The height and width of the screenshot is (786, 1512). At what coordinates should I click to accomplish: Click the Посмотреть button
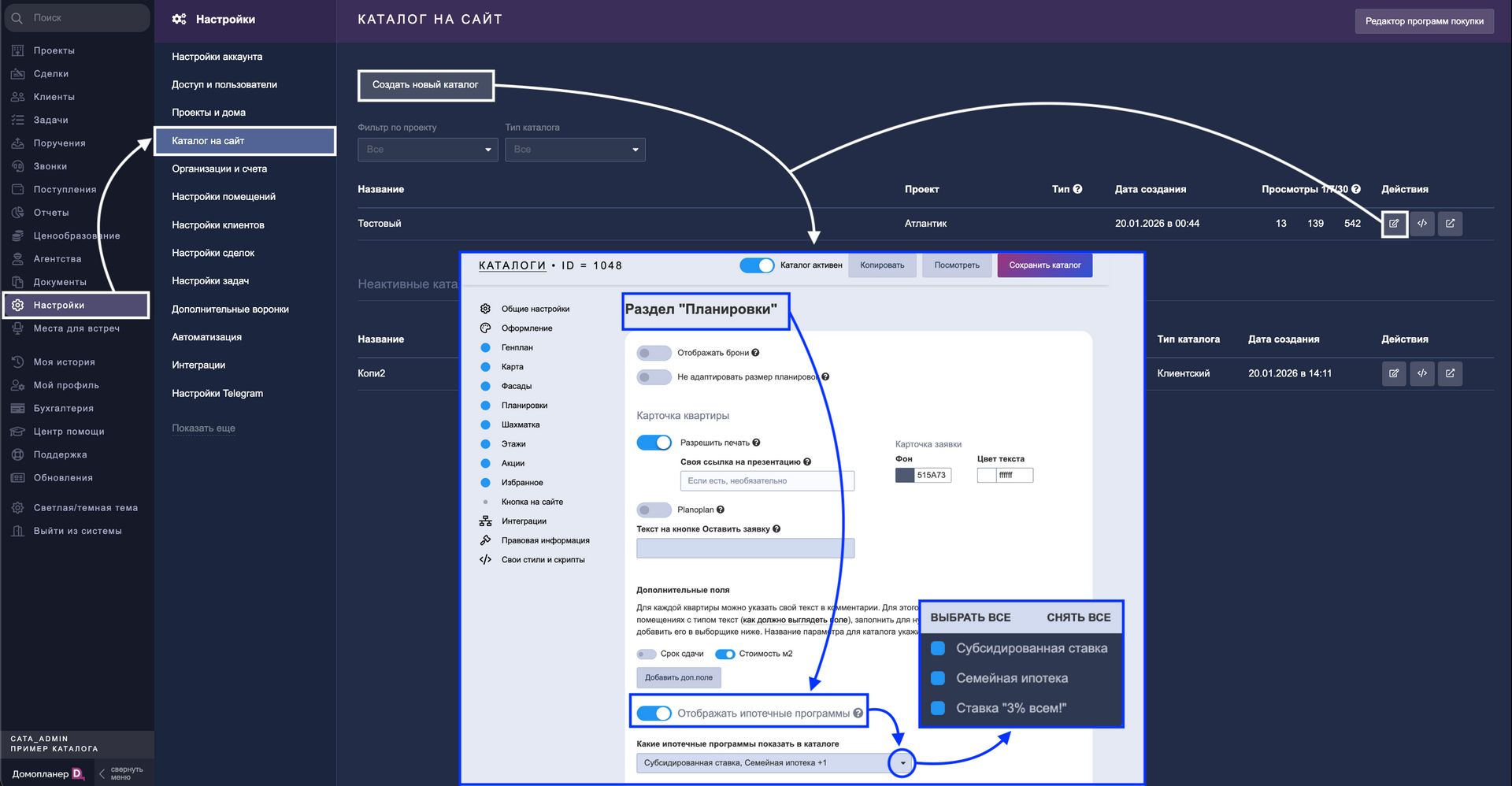[x=957, y=265]
